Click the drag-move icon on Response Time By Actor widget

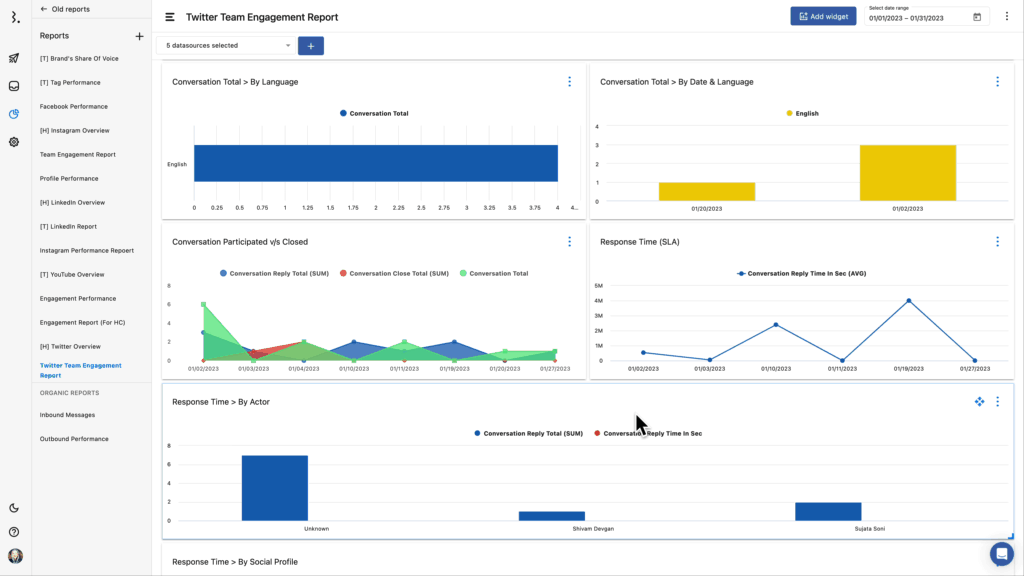point(979,401)
